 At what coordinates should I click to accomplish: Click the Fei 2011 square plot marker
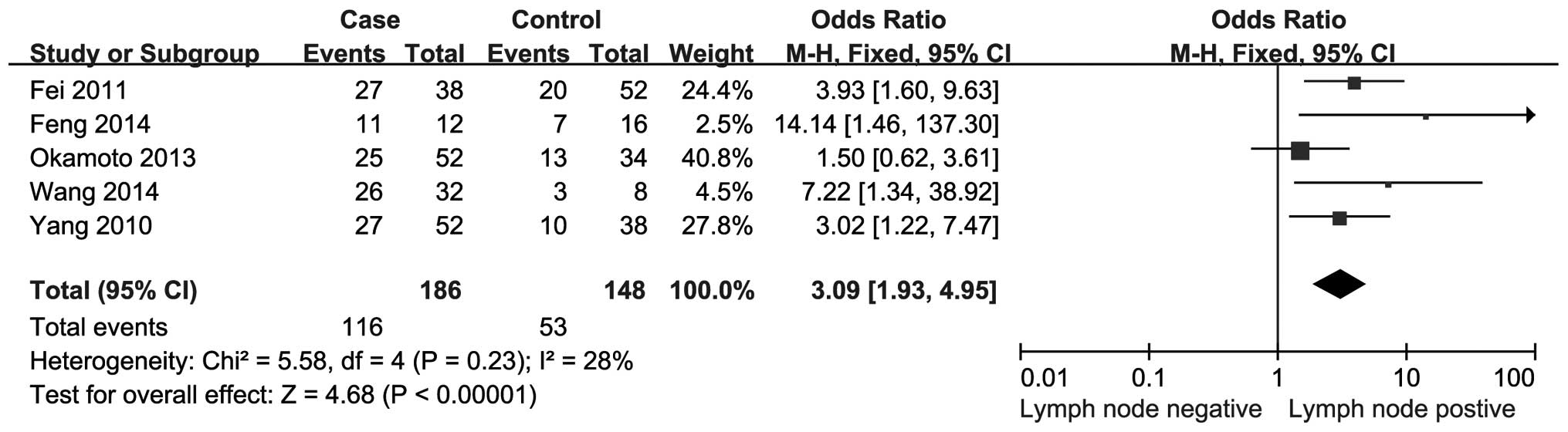1354,83
